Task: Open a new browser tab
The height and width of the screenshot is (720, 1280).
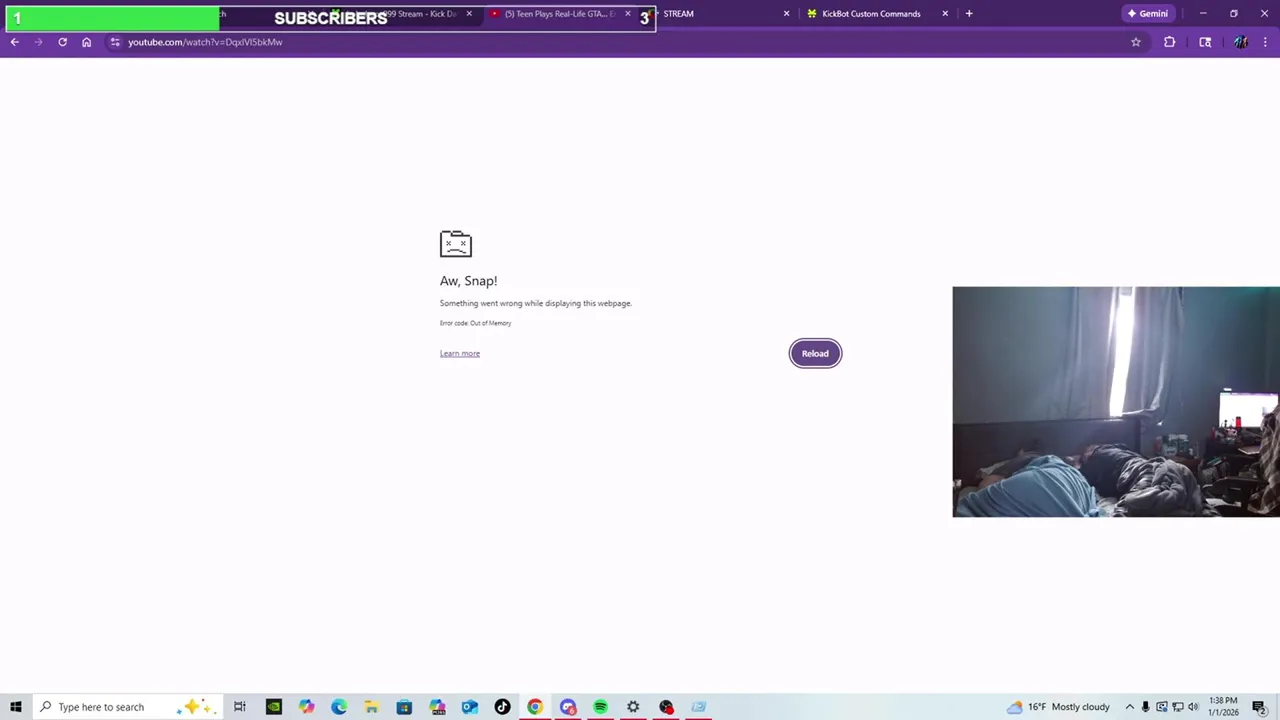Action: pyautogui.click(x=969, y=14)
